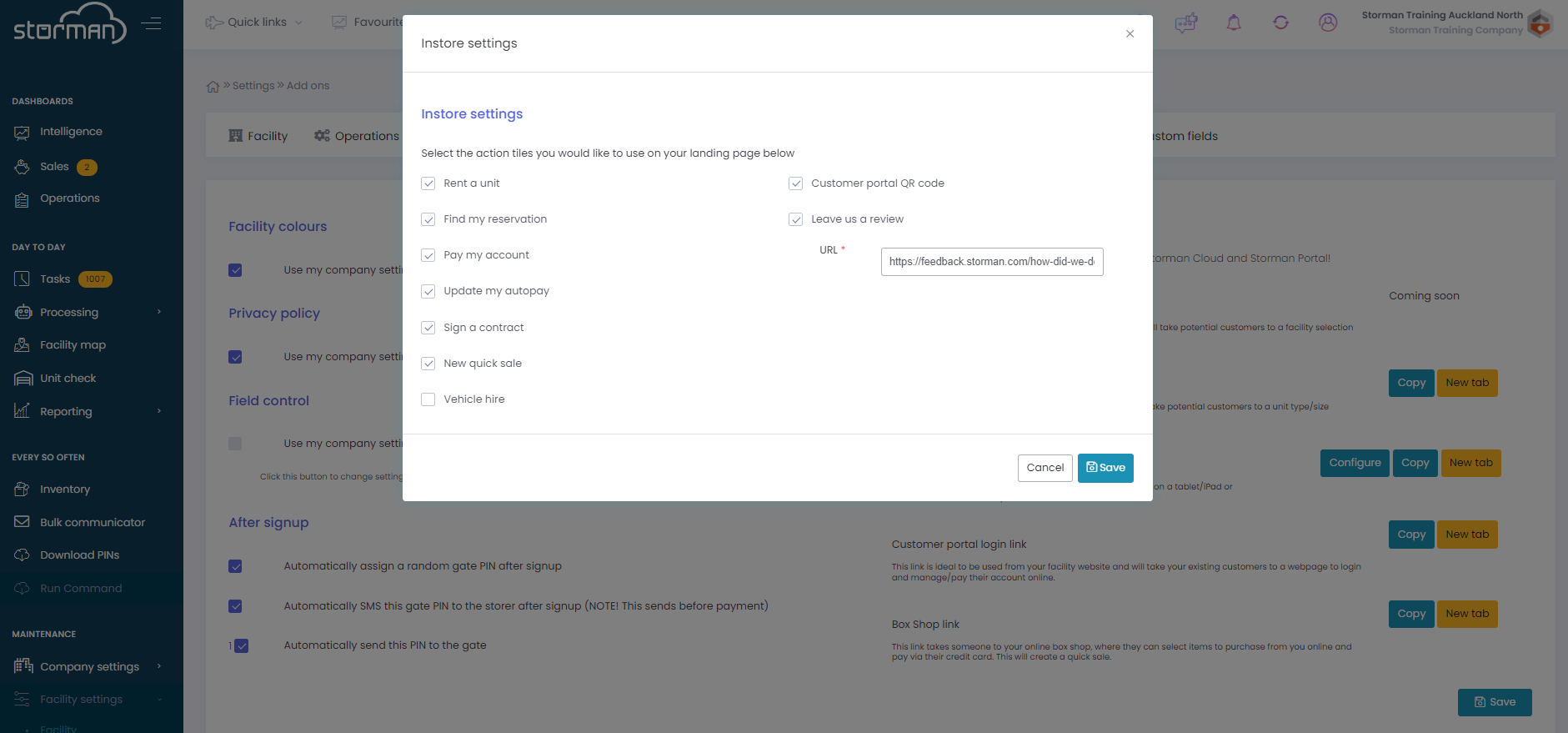Open the user profile icon
Screen dimensions: 1568x733
point(1328,23)
